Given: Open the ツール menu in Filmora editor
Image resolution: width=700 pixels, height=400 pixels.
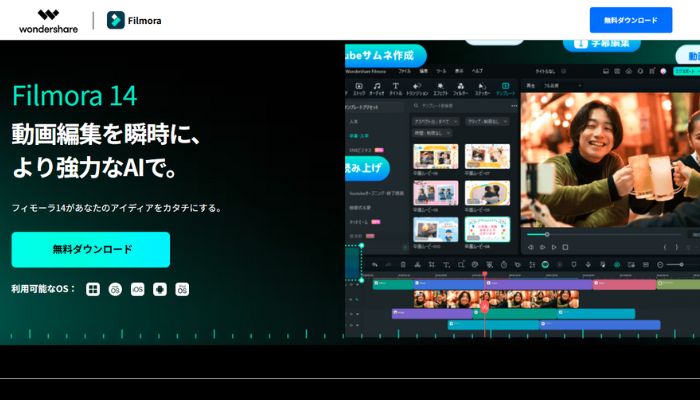Looking at the screenshot, I should pyautogui.click(x=441, y=71).
